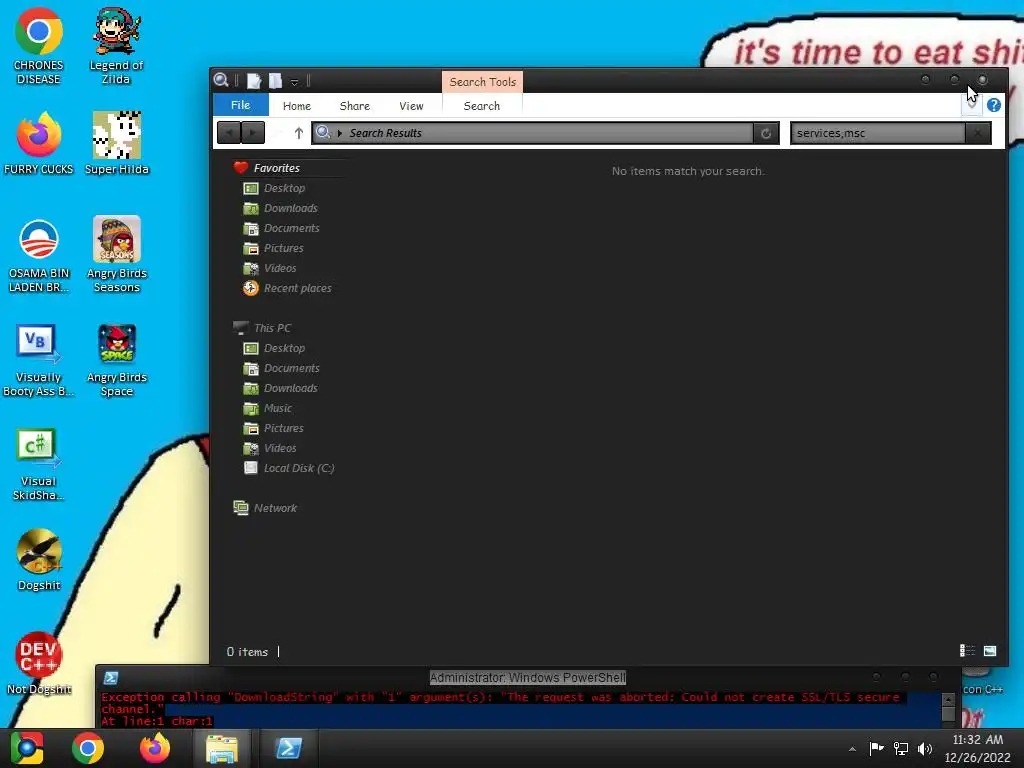1024x768 pixels.
Task: Open Firefox from the taskbar
Action: [155, 748]
